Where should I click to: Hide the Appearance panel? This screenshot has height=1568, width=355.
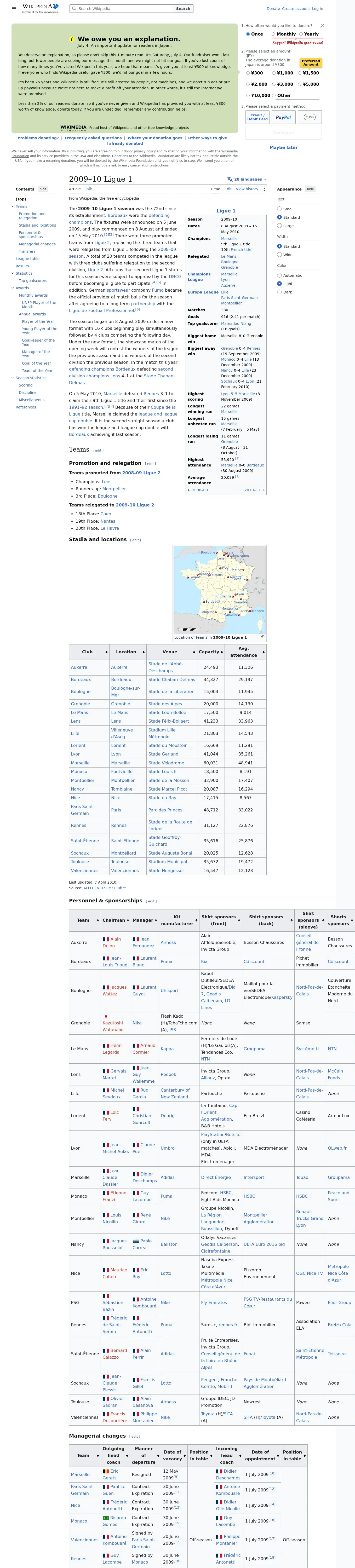(310, 189)
